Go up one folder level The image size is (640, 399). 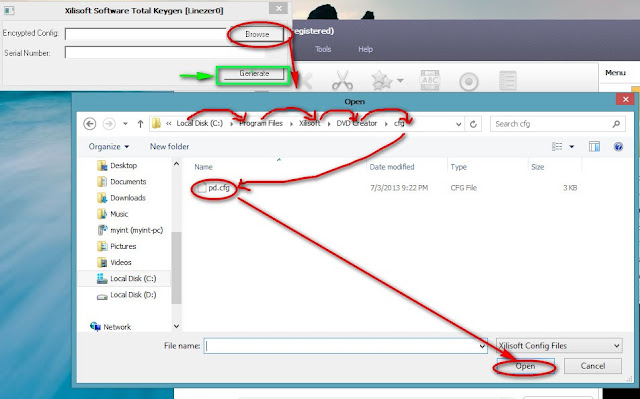(140, 124)
